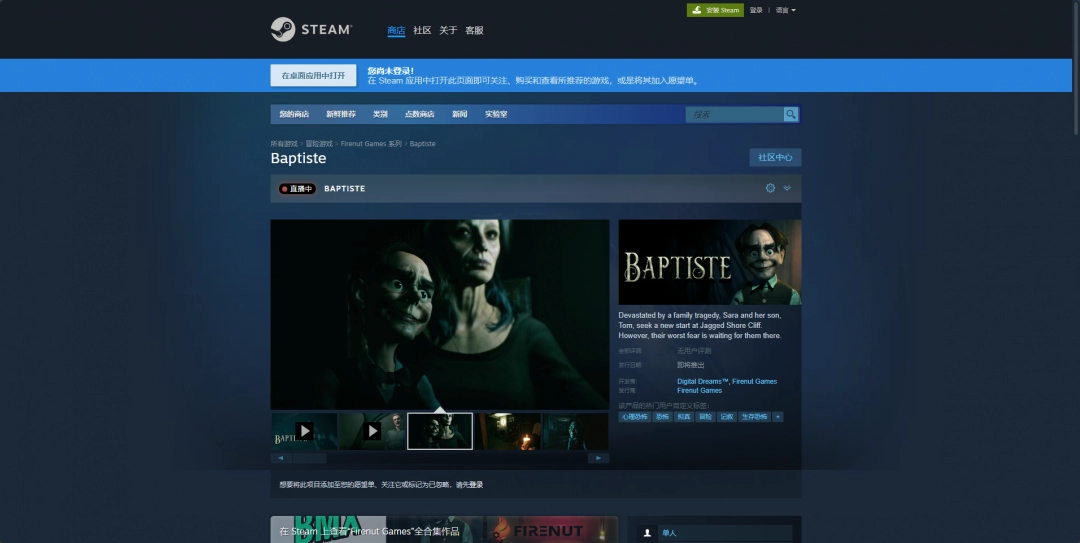Open the 社区 tab in the header

click(422, 30)
